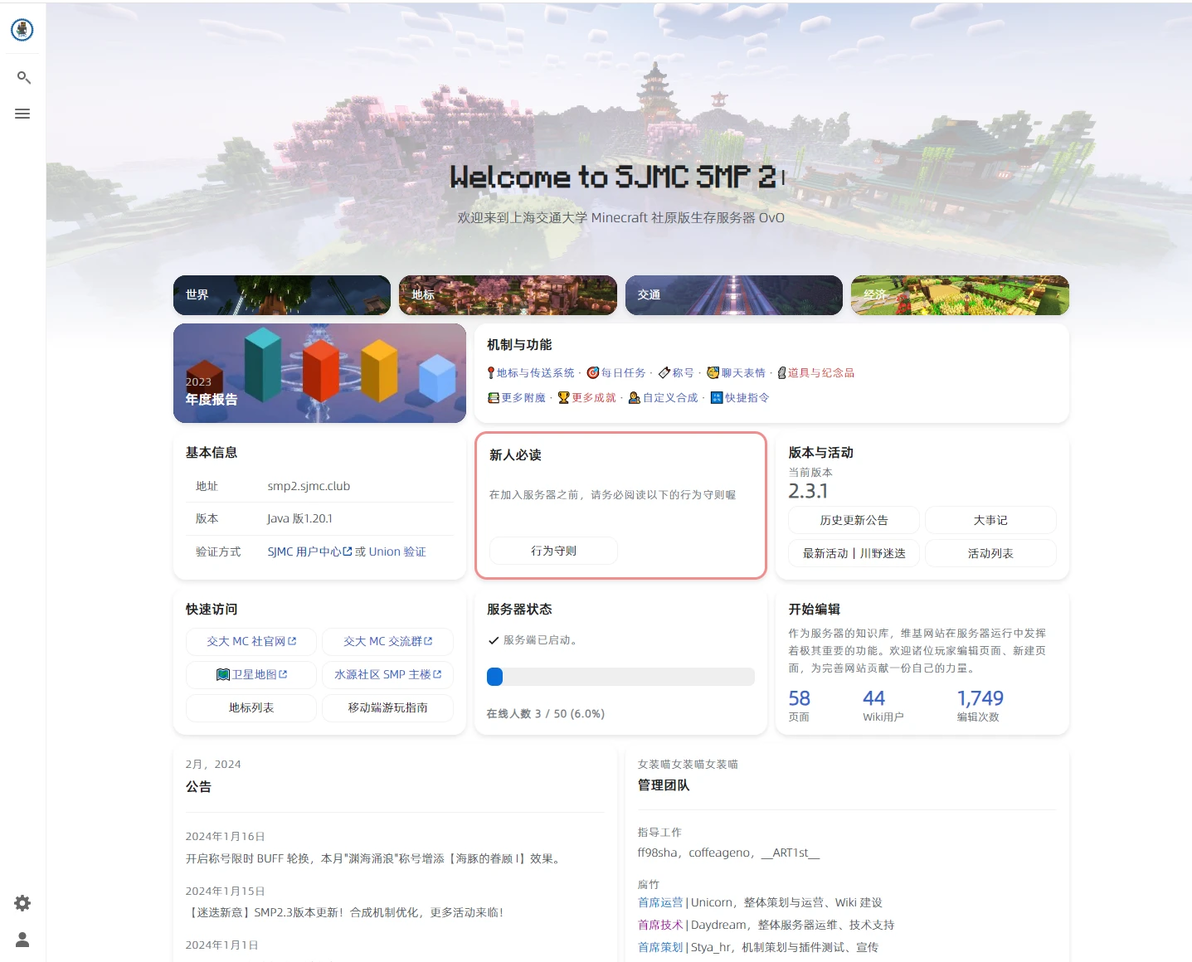The image size is (1192, 962).
Task: Open the 自定义合成 link
Action: 670,398
